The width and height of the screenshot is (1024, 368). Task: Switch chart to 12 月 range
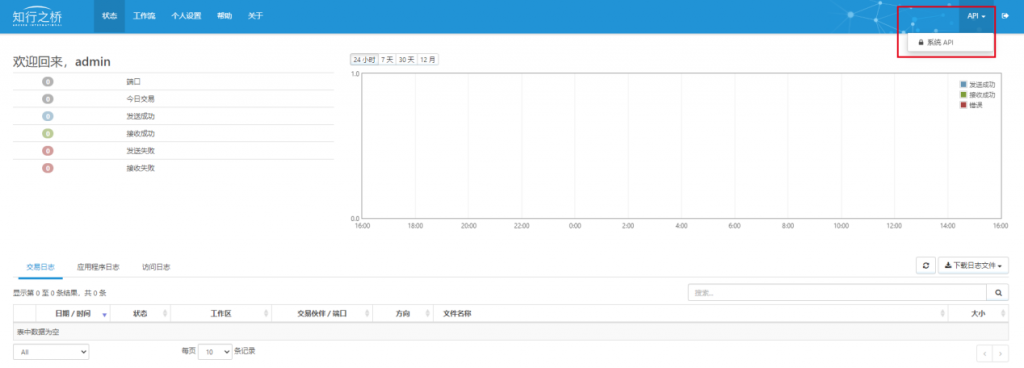click(x=428, y=59)
